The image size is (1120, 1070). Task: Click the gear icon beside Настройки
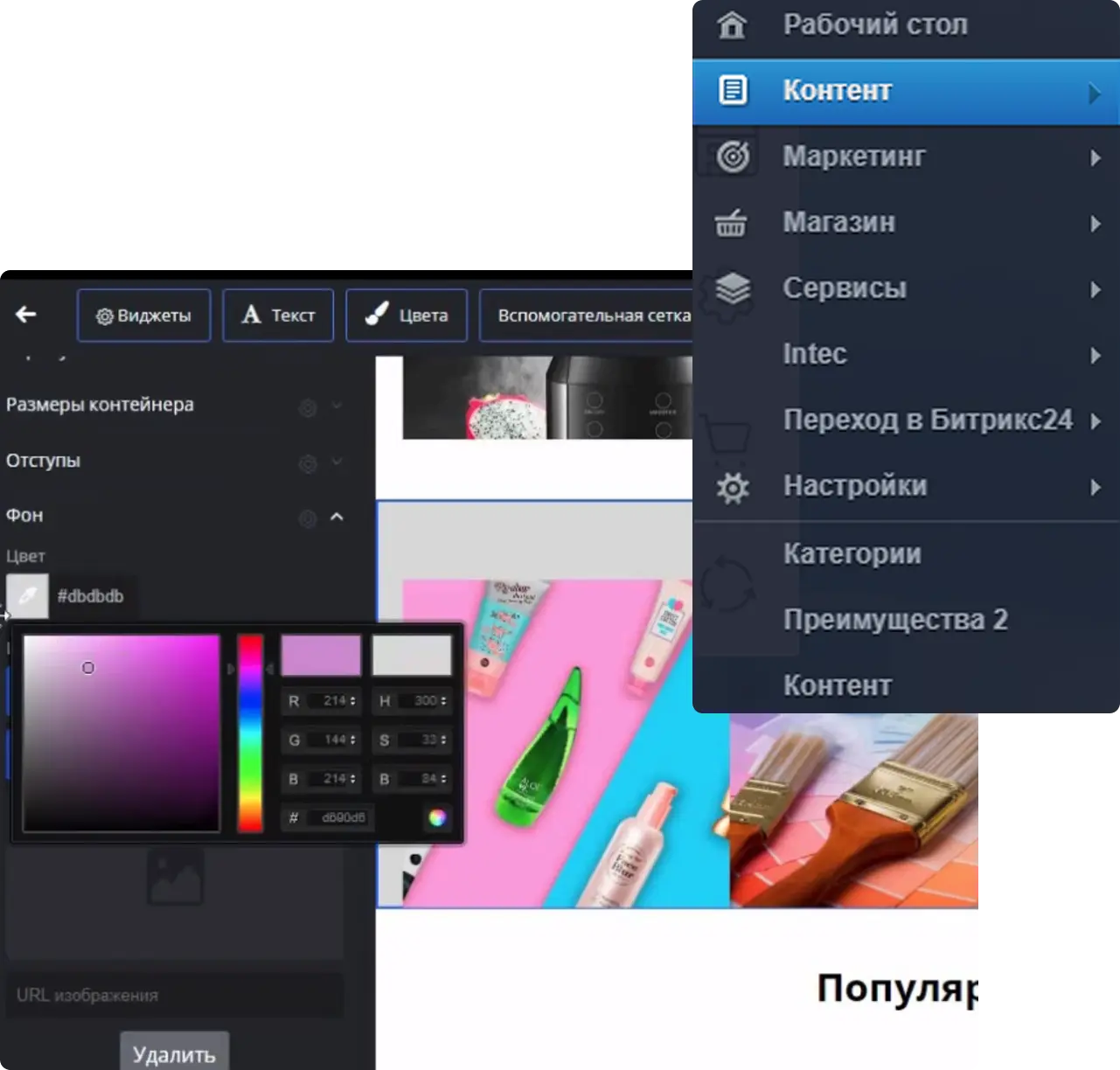[x=733, y=487]
